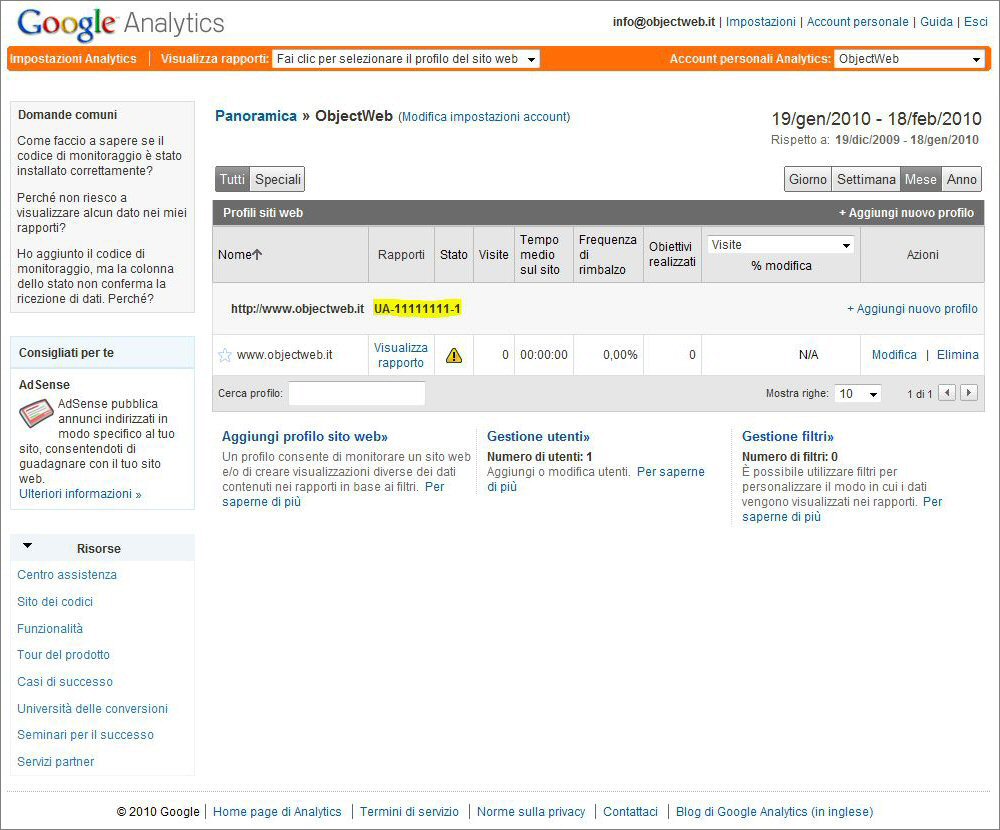The image size is (1000, 830).
Task: Click the yellow warning status icon
Action: [454, 355]
